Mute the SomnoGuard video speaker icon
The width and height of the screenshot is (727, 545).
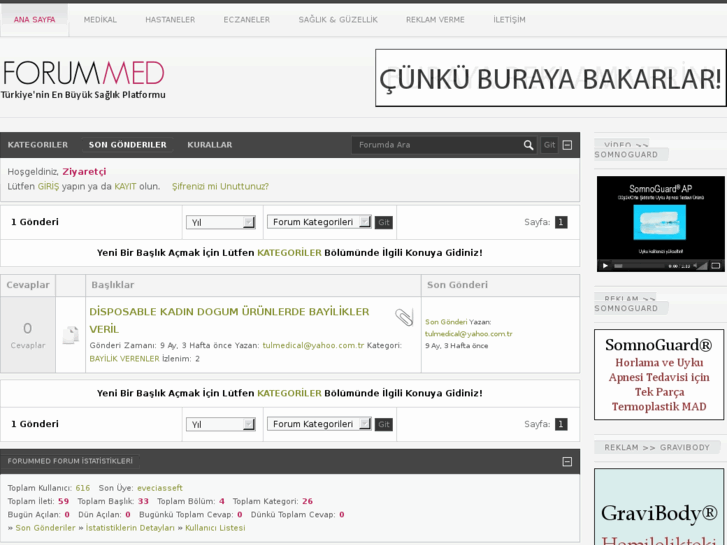pyautogui.click(x=695, y=266)
